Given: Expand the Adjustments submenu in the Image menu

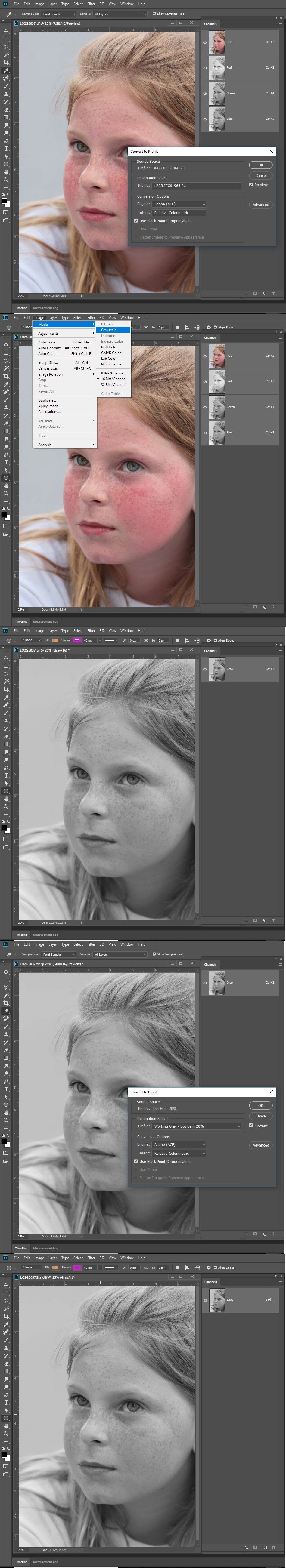Looking at the screenshot, I should click(65, 333).
